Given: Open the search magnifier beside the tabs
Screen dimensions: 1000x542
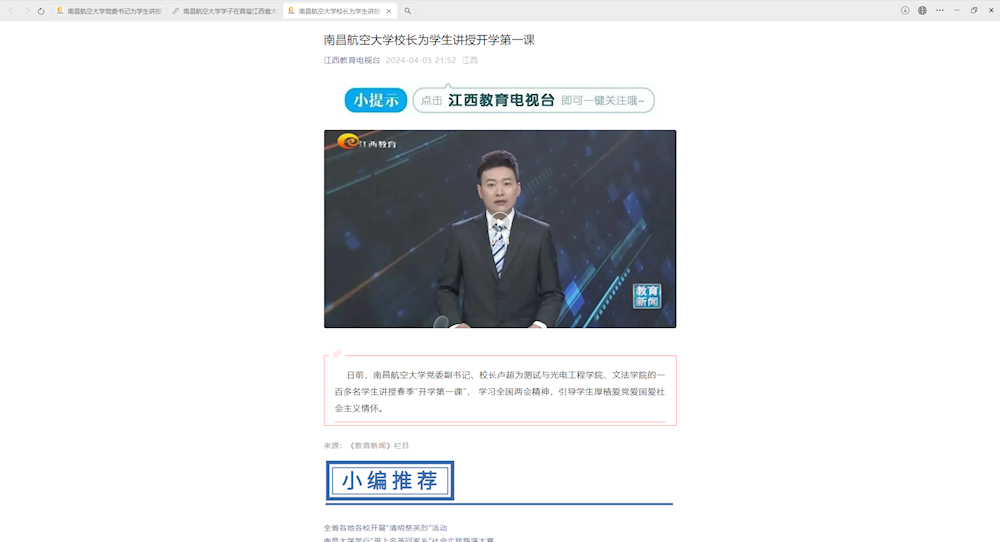Looking at the screenshot, I should [408, 11].
